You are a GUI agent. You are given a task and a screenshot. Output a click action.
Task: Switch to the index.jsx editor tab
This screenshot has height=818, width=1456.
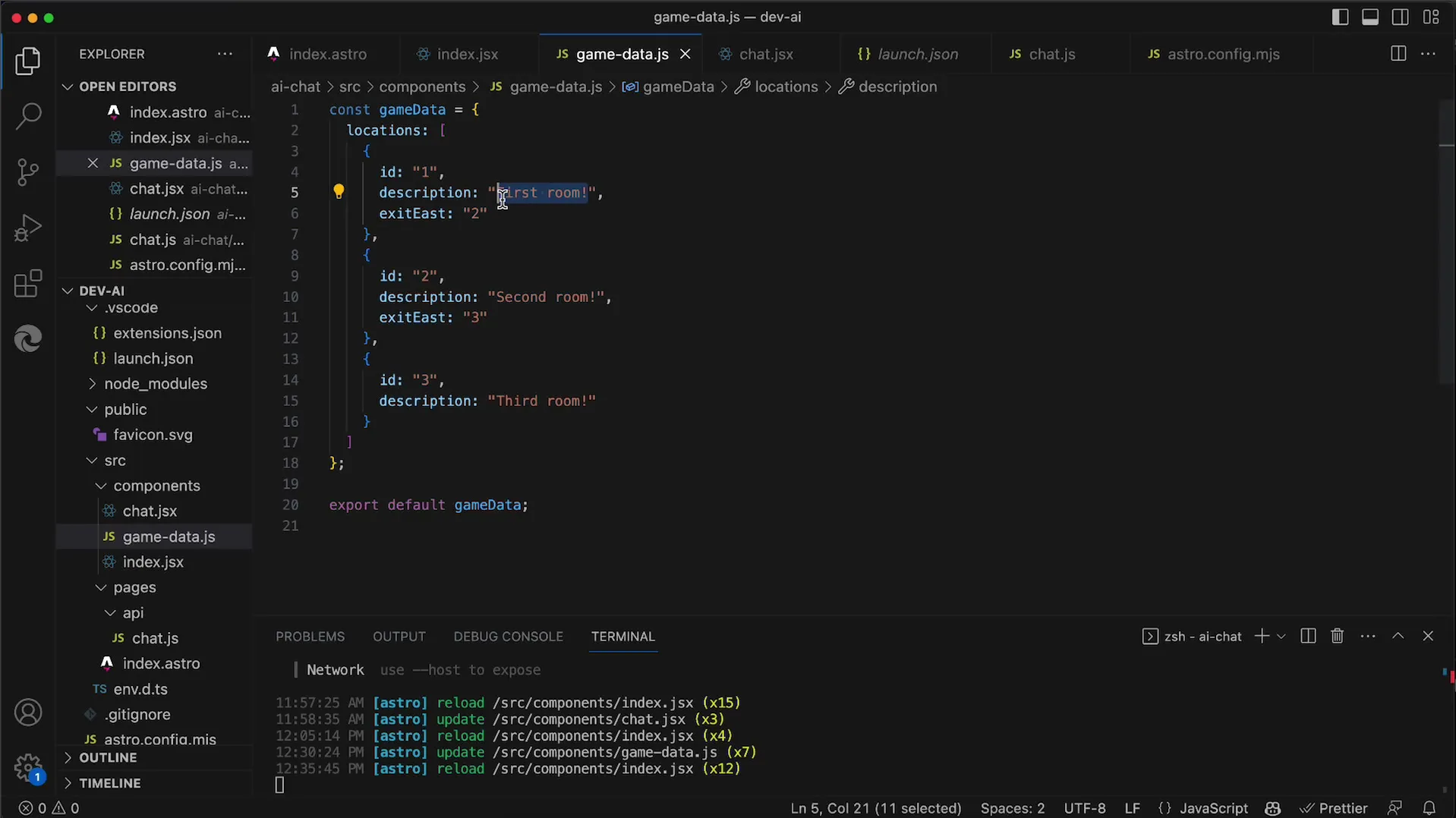click(468, 54)
